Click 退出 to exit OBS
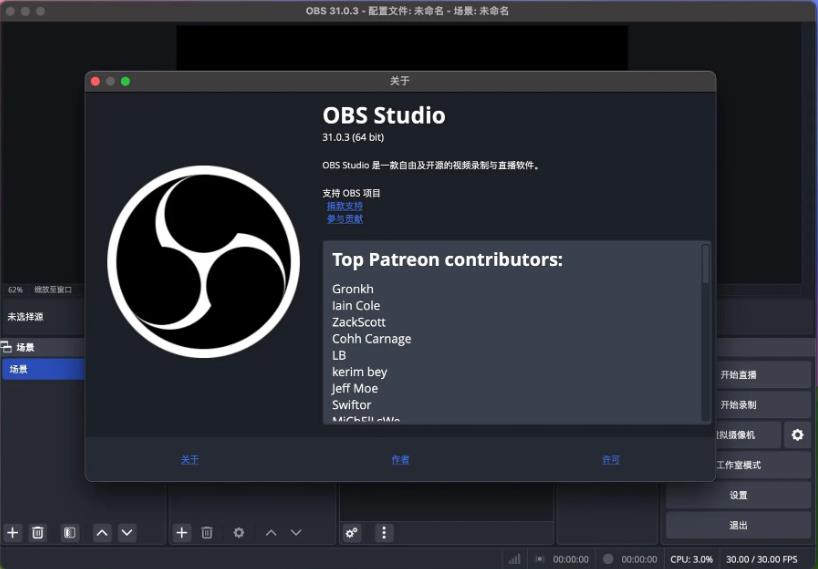The image size is (818, 569). [x=738, y=525]
